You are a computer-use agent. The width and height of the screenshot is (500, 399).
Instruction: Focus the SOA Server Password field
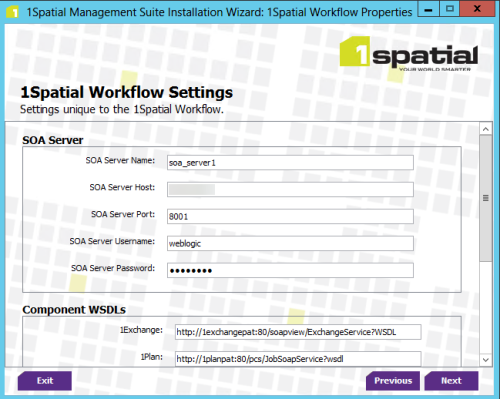pyautogui.click(x=290, y=270)
